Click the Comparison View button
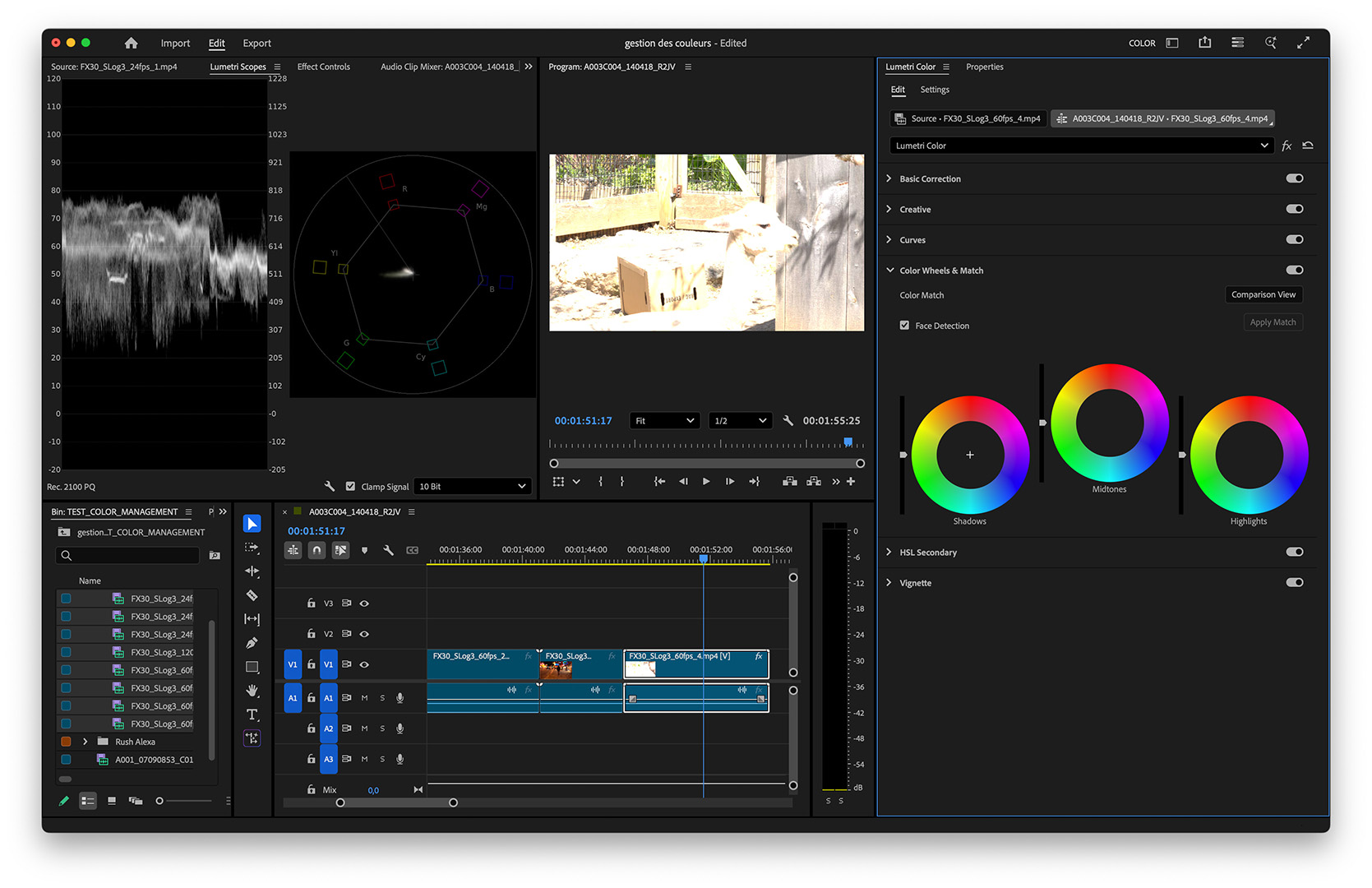The image size is (1372, 888). tap(1263, 294)
